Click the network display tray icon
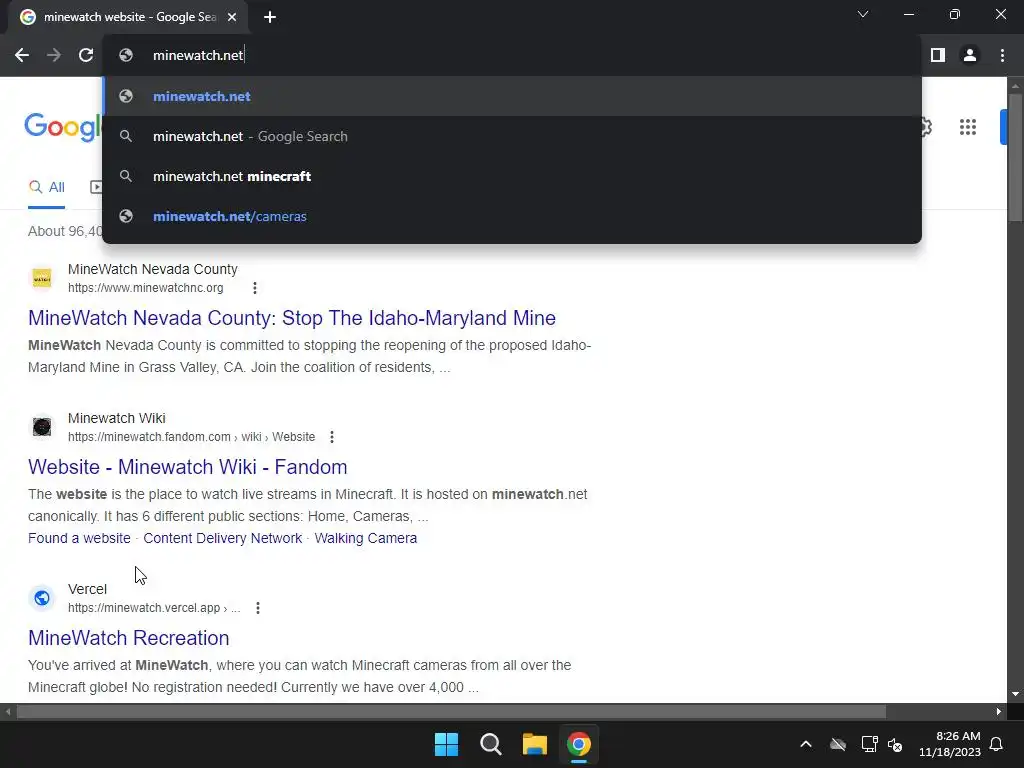This screenshot has width=1024, height=768. 869,744
